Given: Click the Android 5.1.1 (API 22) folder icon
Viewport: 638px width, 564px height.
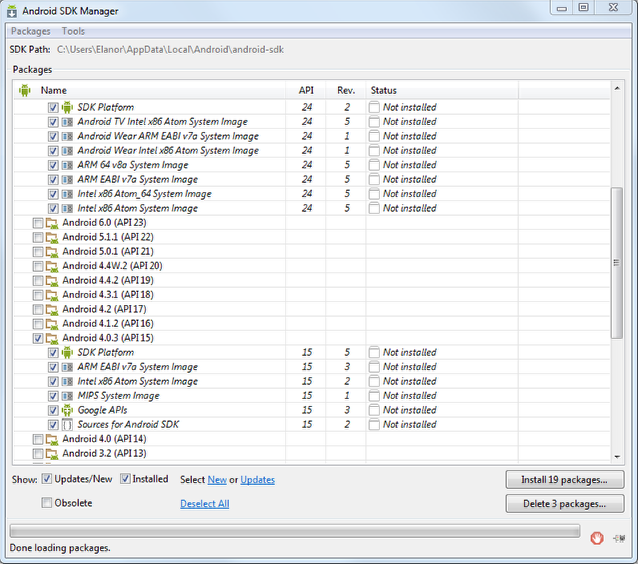Looking at the screenshot, I should click(x=52, y=237).
